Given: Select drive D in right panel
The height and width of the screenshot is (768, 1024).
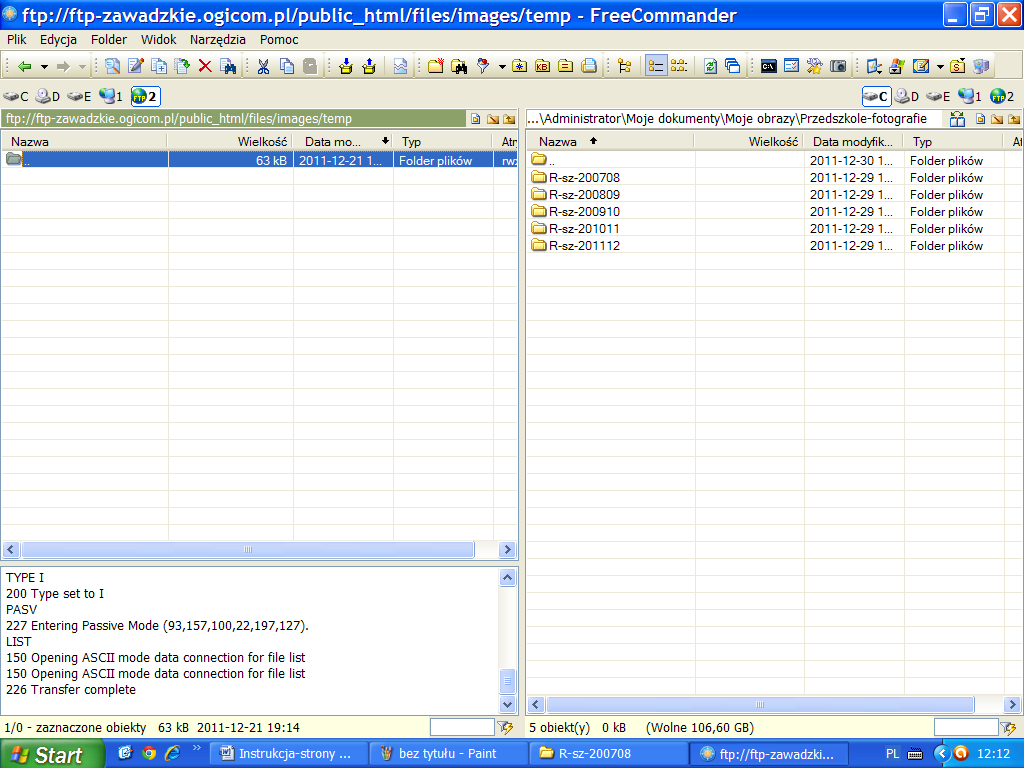Looking at the screenshot, I should click(x=906, y=97).
